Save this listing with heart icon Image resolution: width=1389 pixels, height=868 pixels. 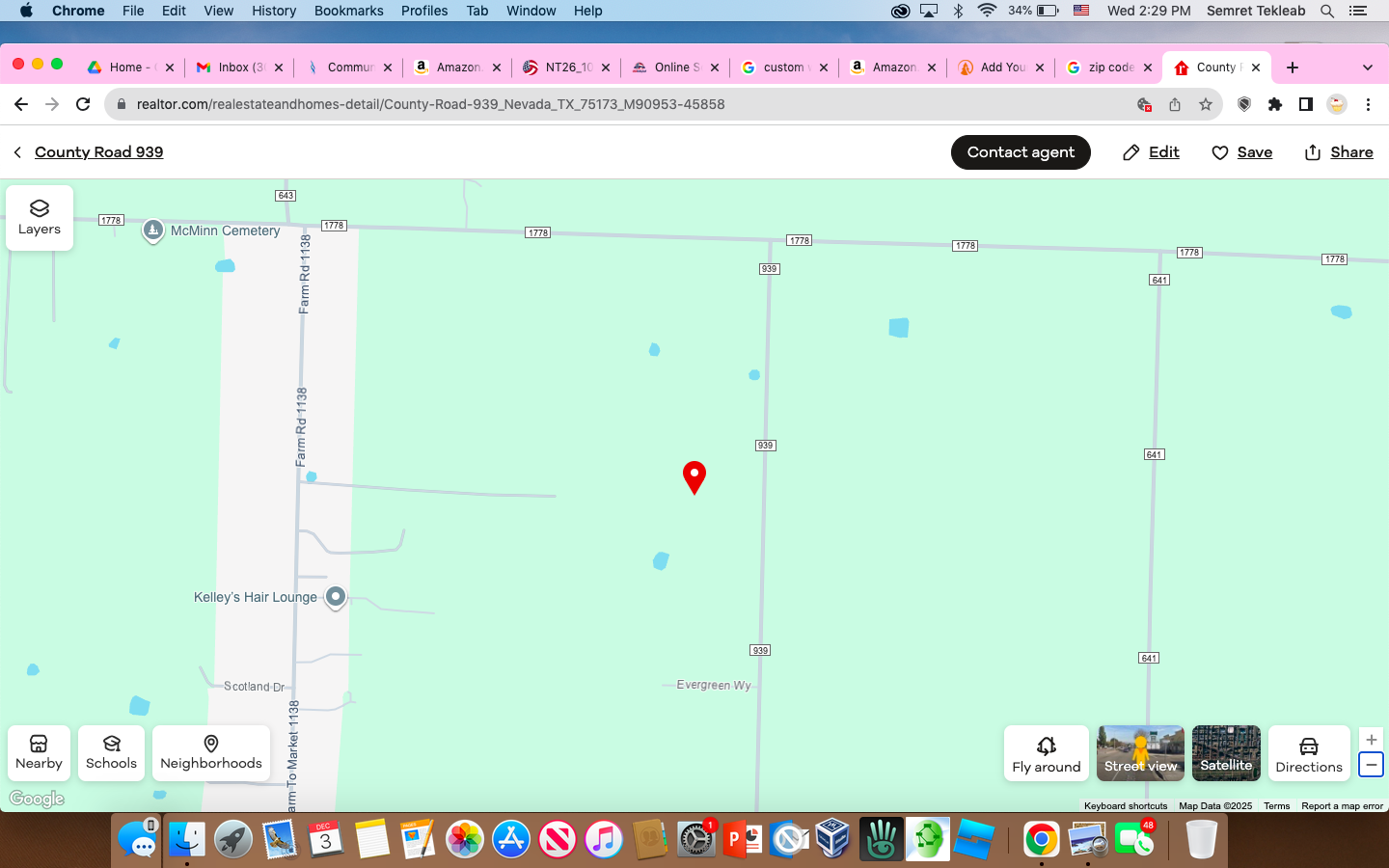click(x=1242, y=152)
